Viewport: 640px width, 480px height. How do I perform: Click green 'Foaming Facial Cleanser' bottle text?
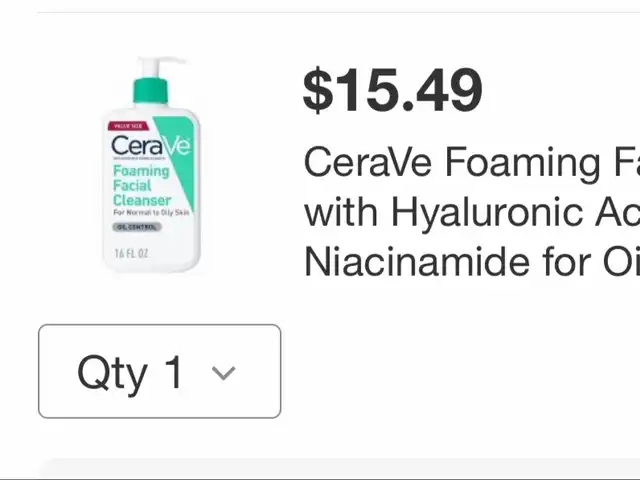coord(142,186)
